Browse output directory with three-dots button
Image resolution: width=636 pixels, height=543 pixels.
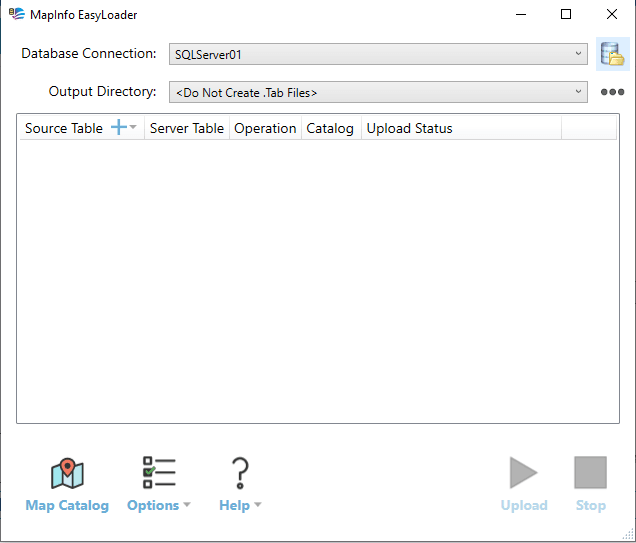tap(612, 92)
